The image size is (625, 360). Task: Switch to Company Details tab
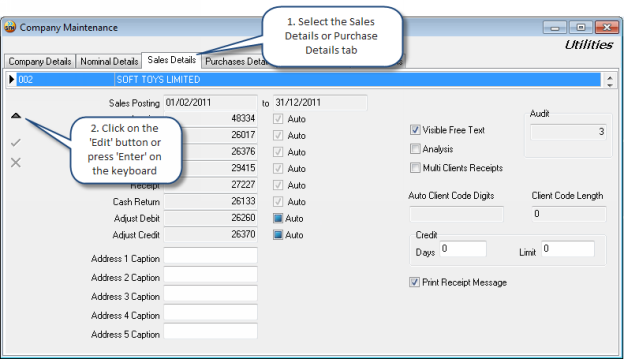pyautogui.click(x=40, y=61)
